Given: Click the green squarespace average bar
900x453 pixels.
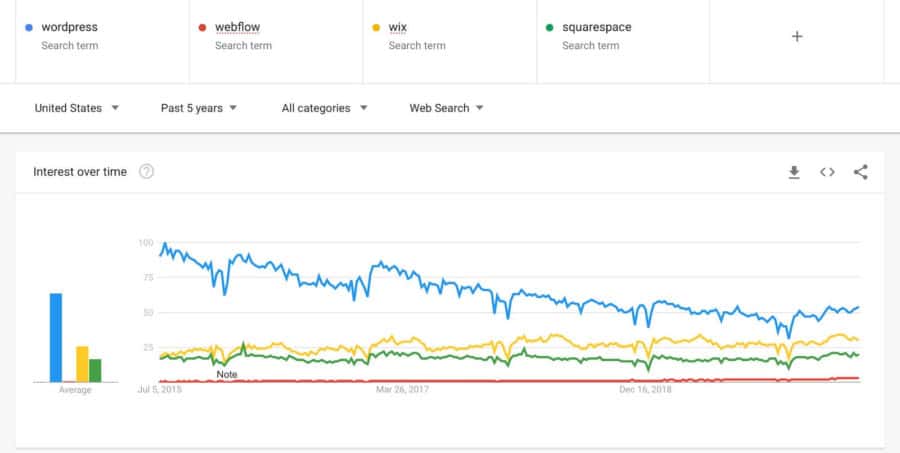Looking at the screenshot, I should click(x=95, y=370).
